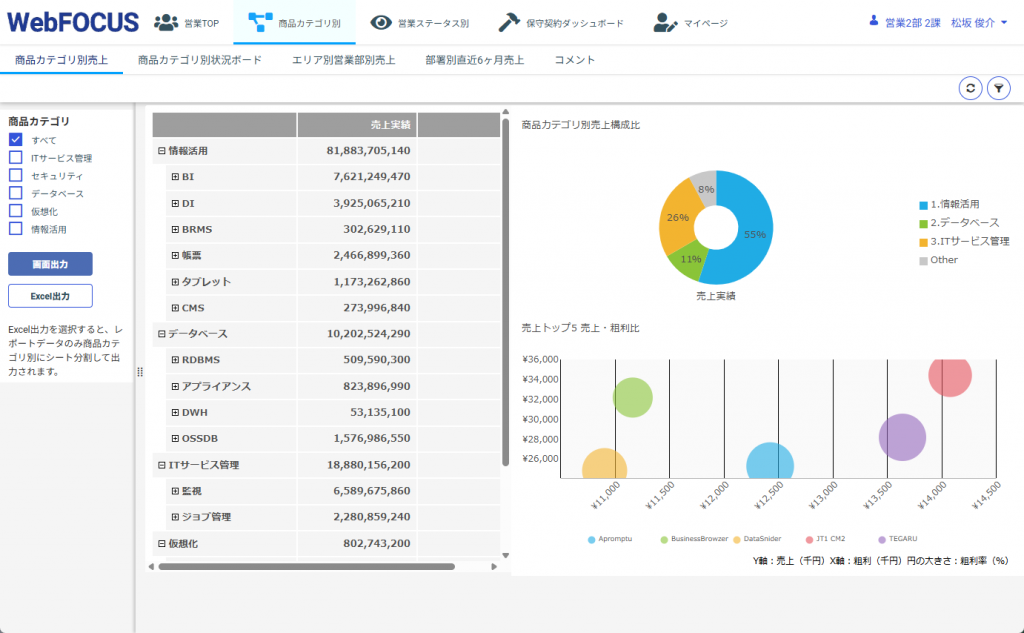Click the 商品カテゴリ別 hierarchy icon

tap(260, 23)
